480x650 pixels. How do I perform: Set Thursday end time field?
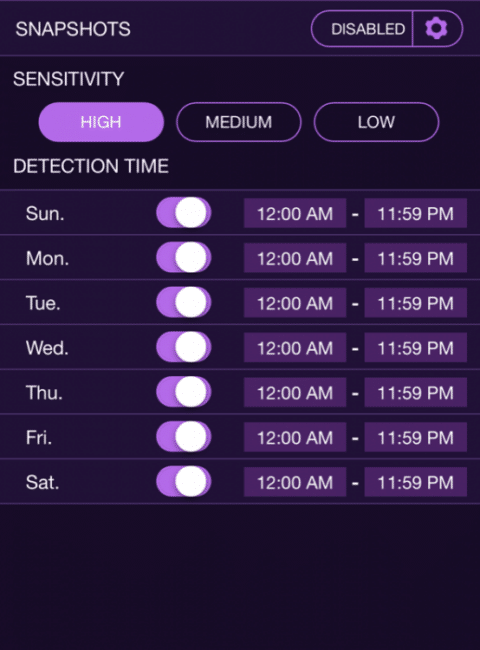(416, 392)
